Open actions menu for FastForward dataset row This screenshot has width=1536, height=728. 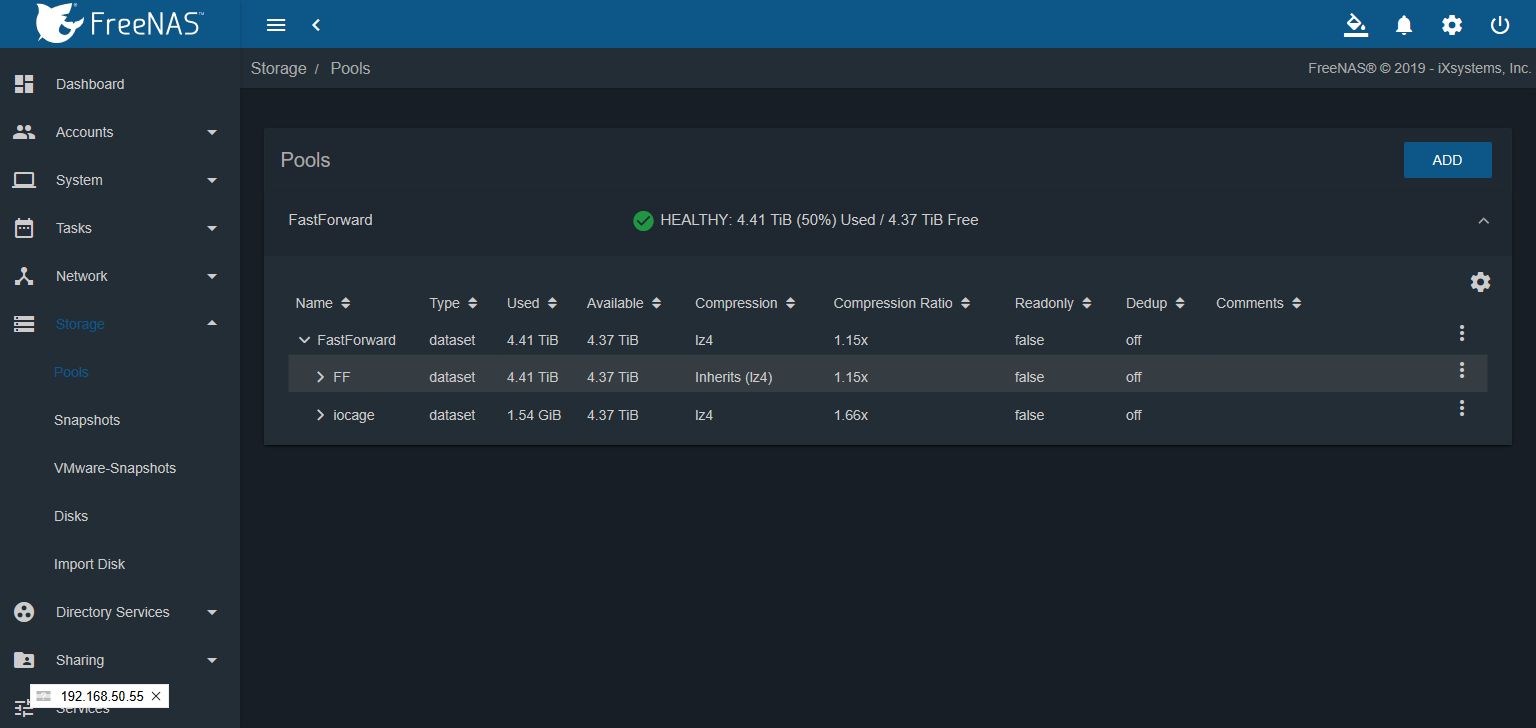point(1462,333)
